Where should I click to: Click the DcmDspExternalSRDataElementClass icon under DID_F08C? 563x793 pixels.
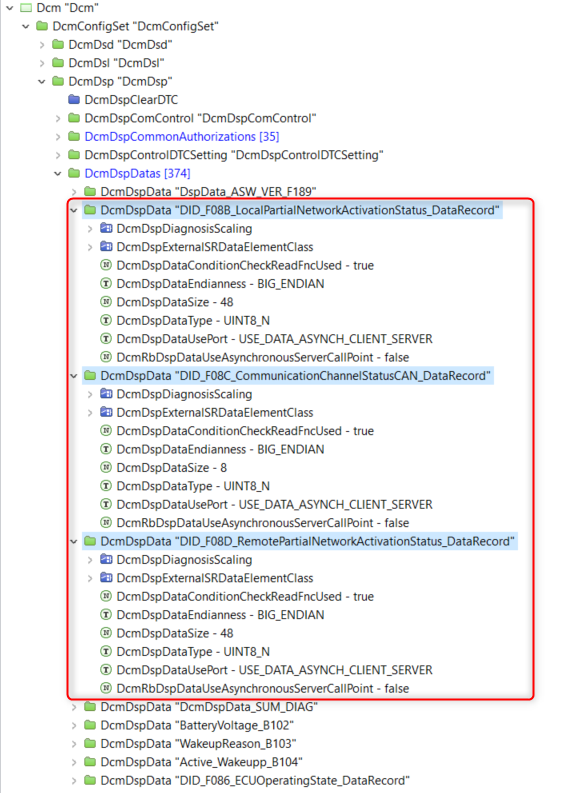[106, 413]
